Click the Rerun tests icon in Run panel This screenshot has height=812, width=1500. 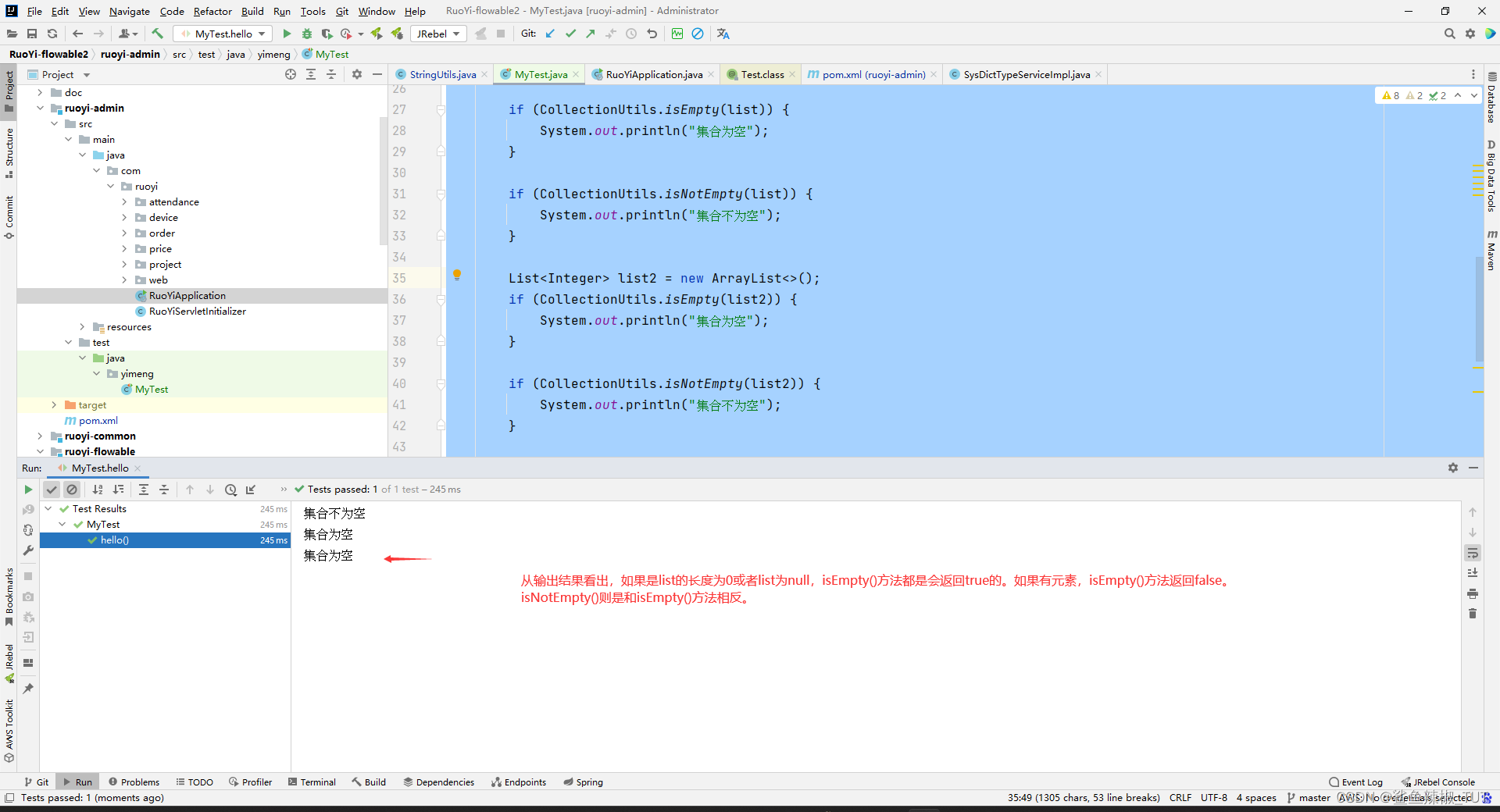click(28, 490)
